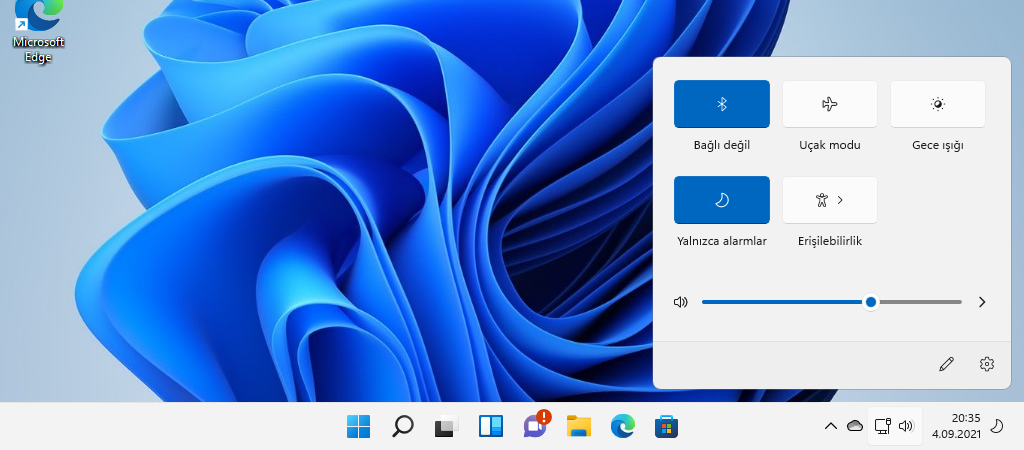Image resolution: width=1024 pixels, height=450 pixels.
Task: Show hidden tray icons chevron
Action: click(831, 426)
